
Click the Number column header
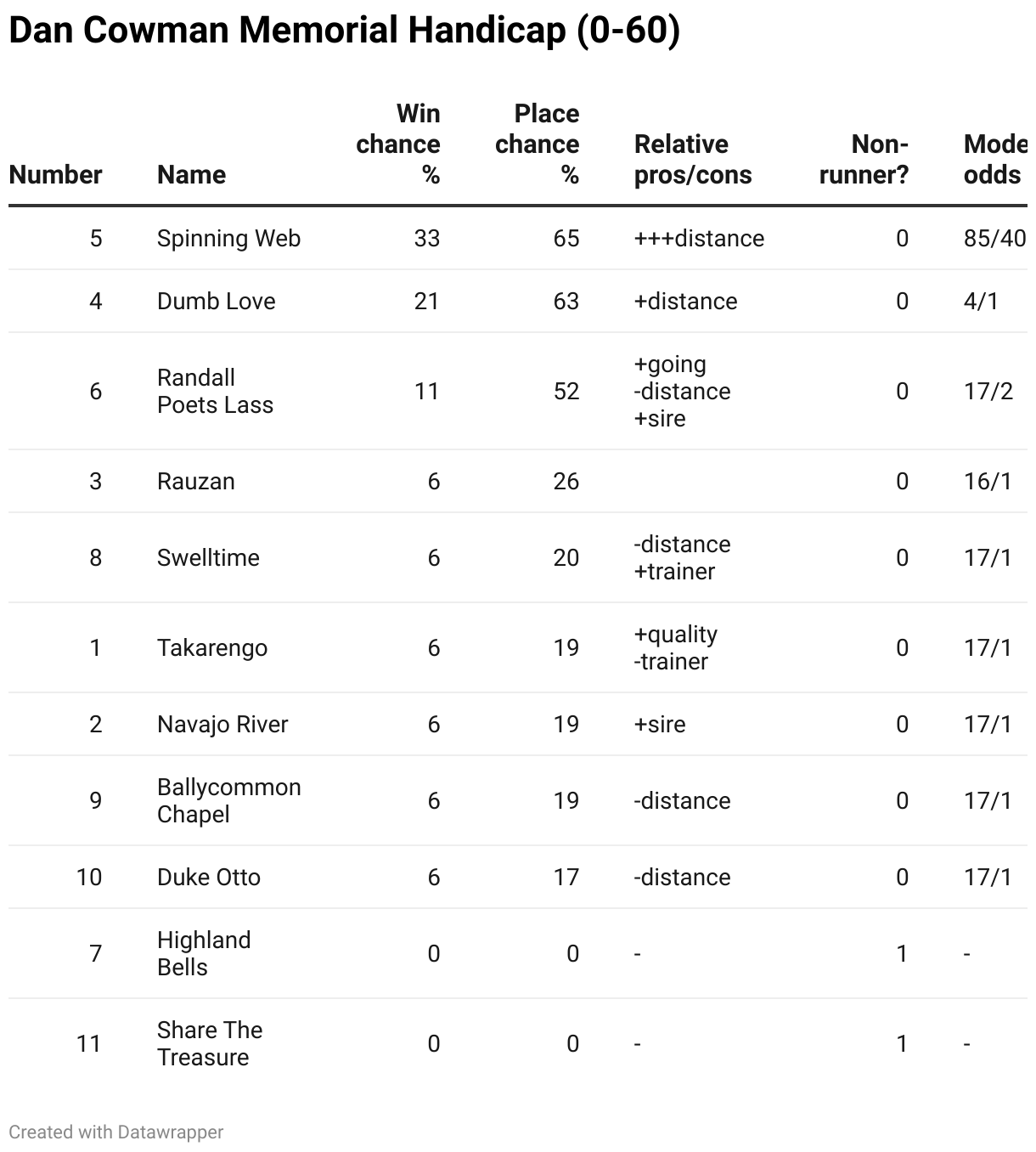click(55, 175)
